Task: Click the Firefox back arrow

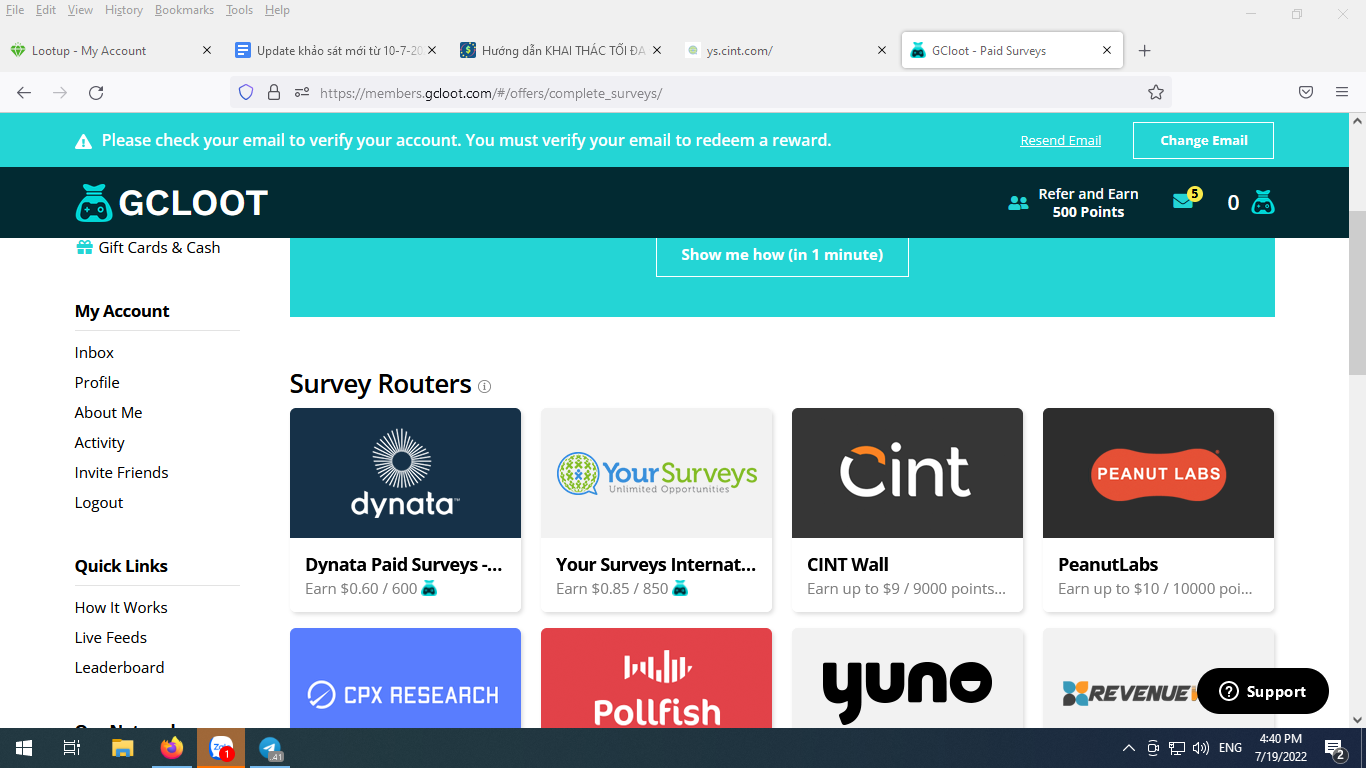Action: pos(24,93)
